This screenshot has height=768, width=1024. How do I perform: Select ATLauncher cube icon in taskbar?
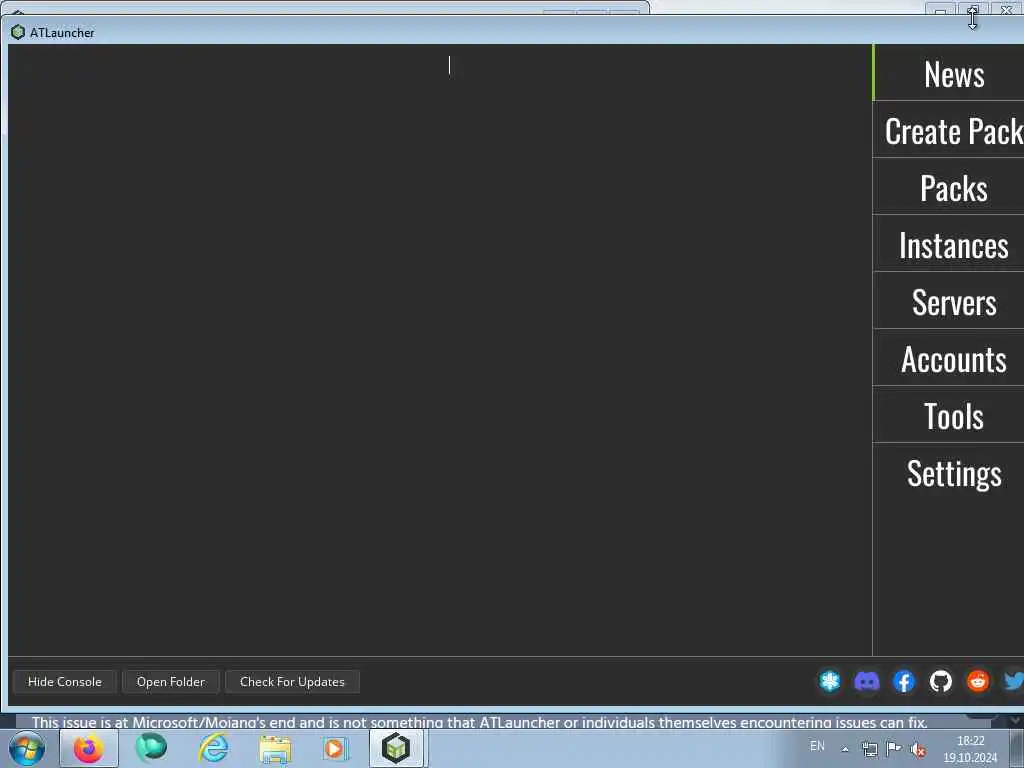pyautogui.click(x=396, y=748)
